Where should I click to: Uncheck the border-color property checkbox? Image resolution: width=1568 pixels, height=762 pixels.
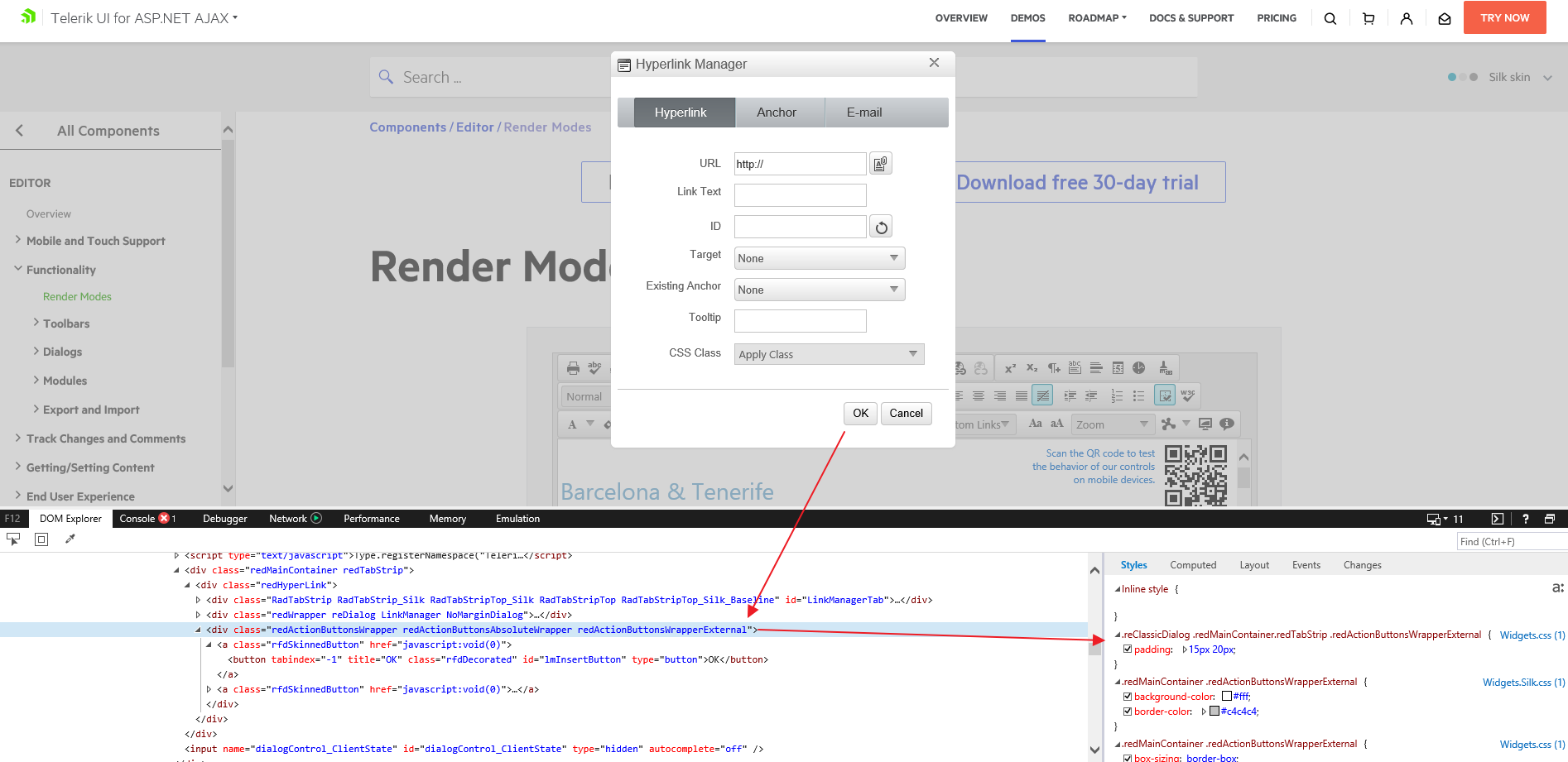coord(1128,712)
